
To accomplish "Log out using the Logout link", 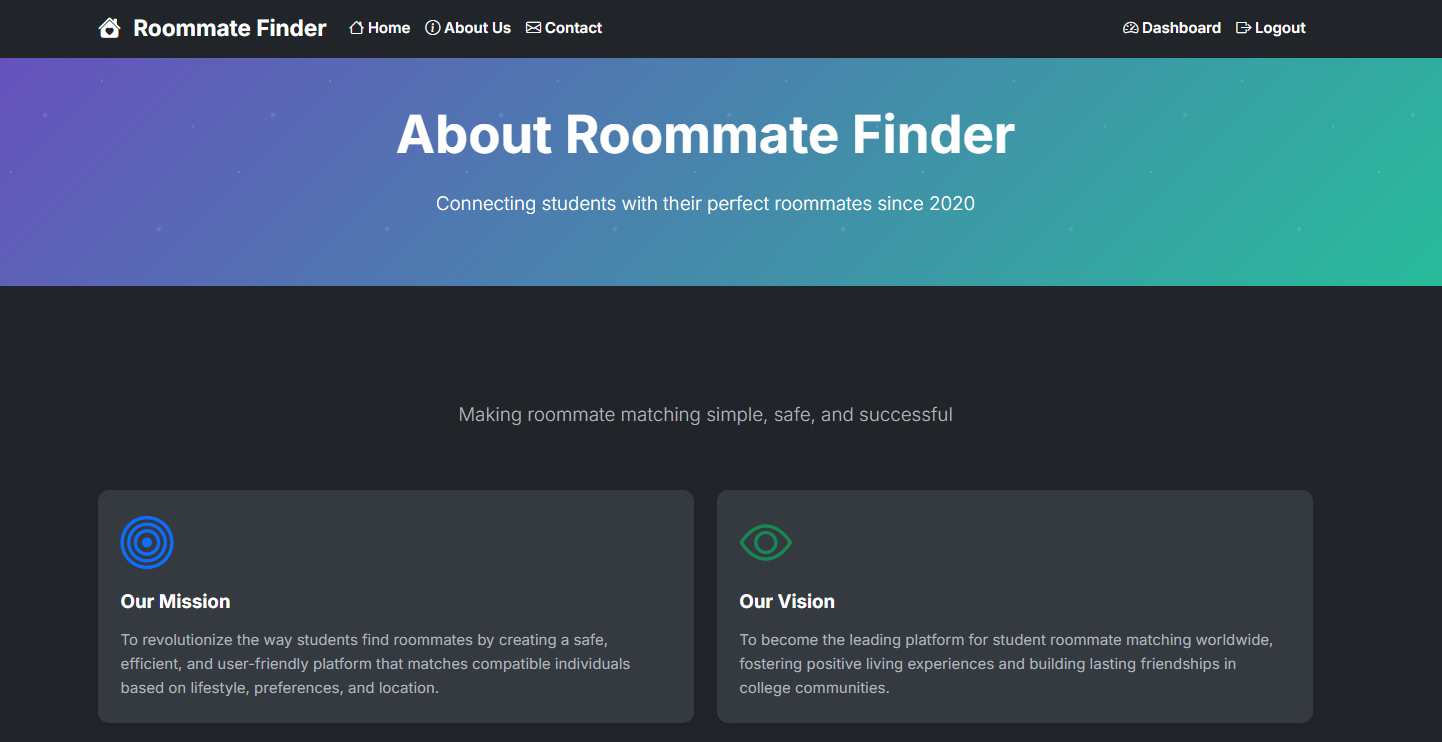I will coord(1277,27).
